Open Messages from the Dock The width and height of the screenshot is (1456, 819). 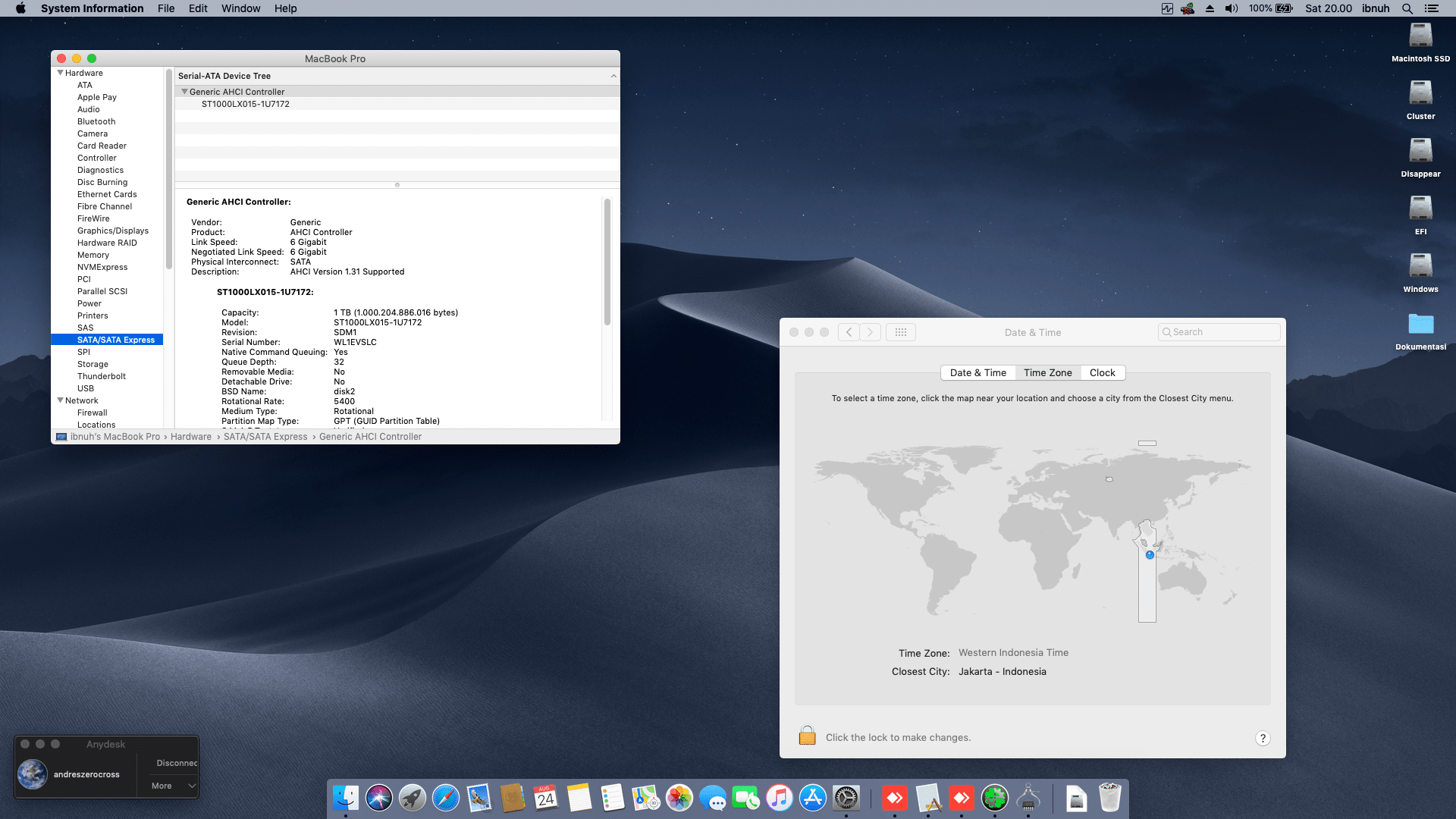pyautogui.click(x=713, y=798)
